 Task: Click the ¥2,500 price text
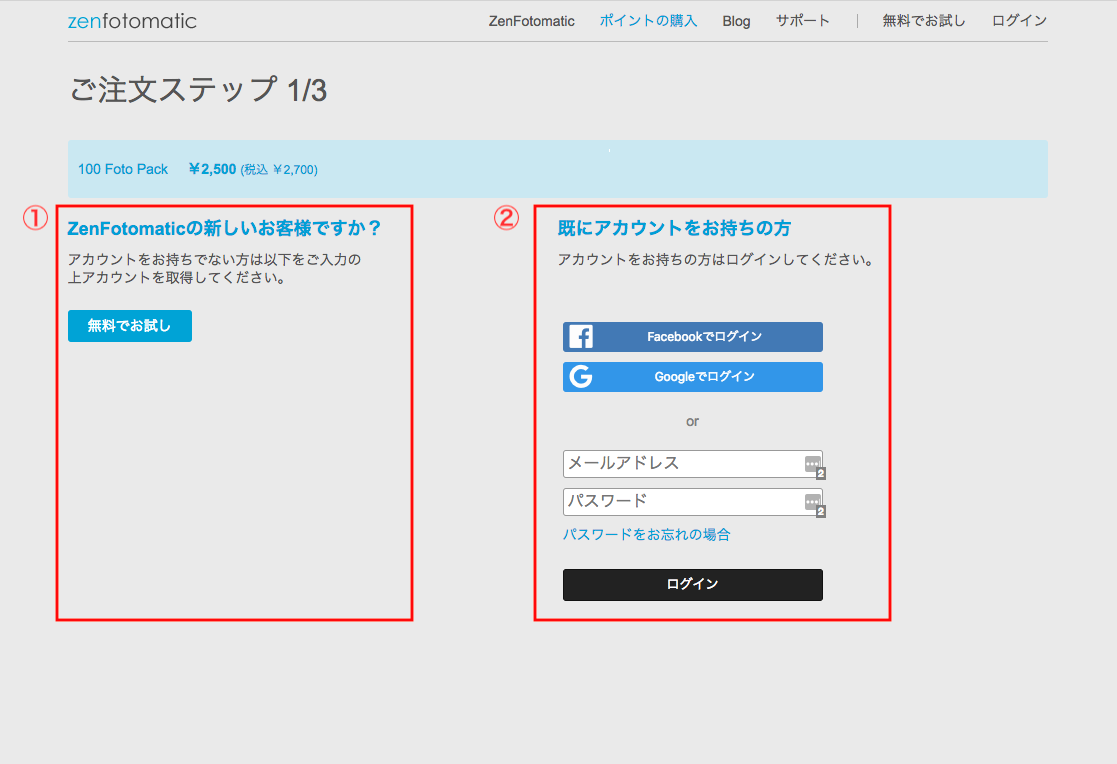212,169
